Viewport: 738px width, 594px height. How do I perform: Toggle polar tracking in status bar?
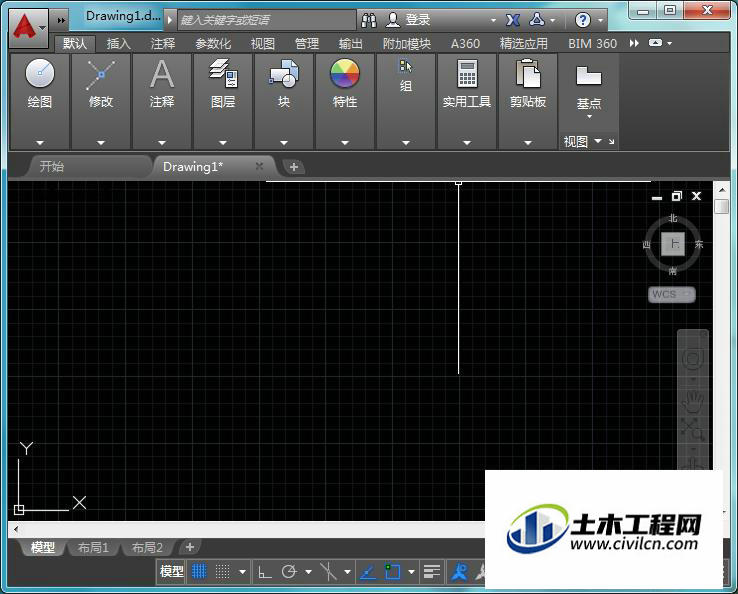tap(289, 572)
